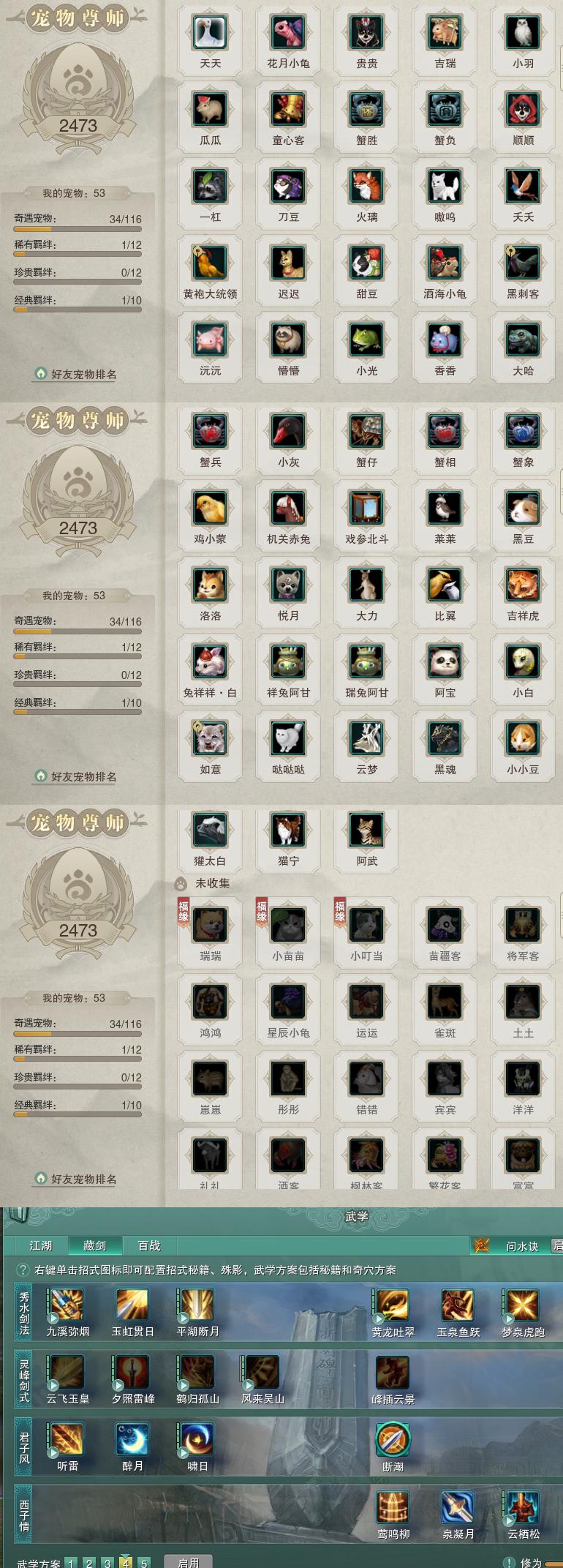Click the 醉月 moon skill icon

(132, 1439)
